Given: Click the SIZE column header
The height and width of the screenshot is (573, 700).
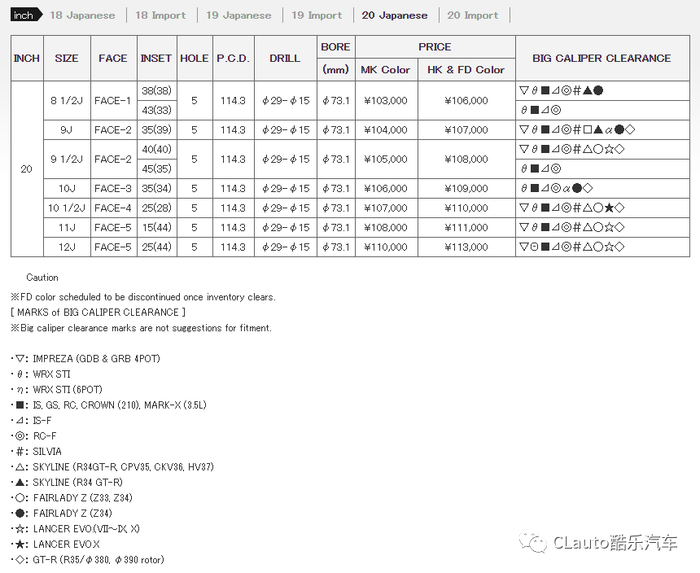Looking at the screenshot, I should tap(67, 58).
